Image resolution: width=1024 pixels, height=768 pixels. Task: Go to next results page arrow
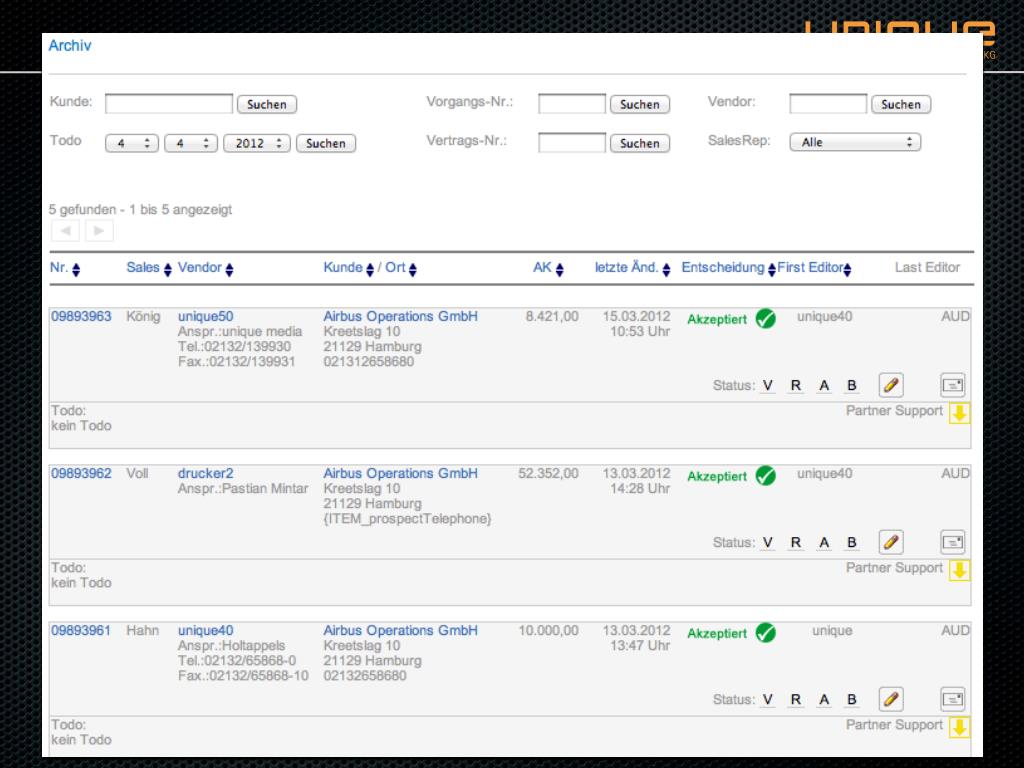(x=99, y=231)
